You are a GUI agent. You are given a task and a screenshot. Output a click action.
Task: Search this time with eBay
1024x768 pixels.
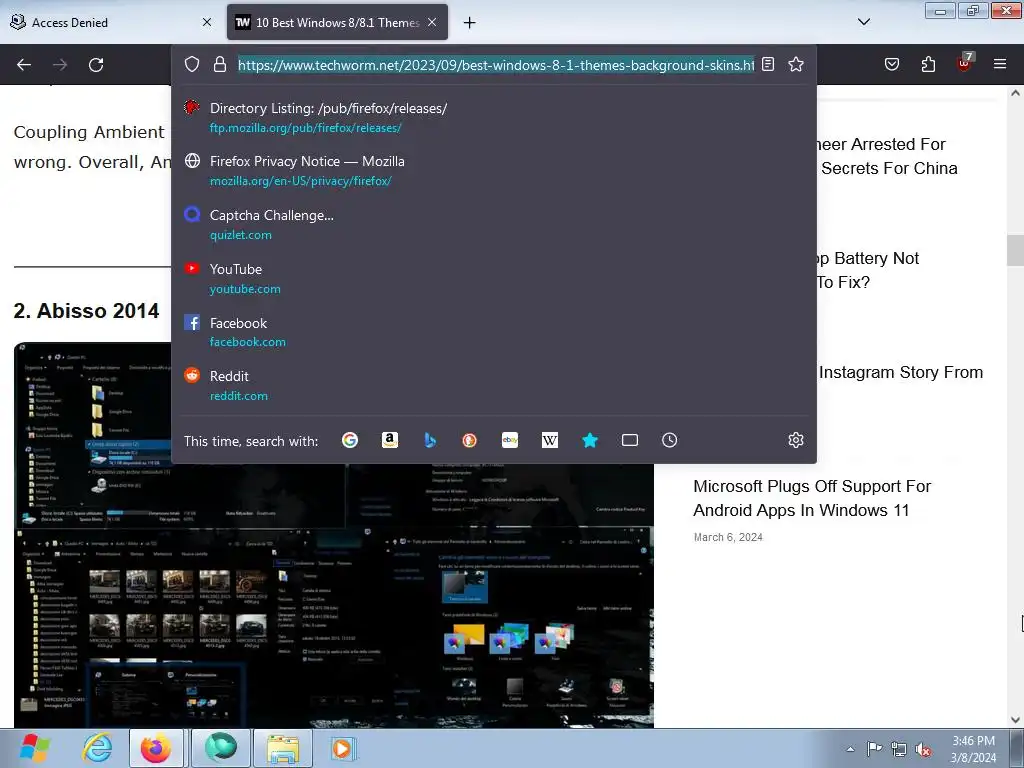pyautogui.click(x=510, y=440)
